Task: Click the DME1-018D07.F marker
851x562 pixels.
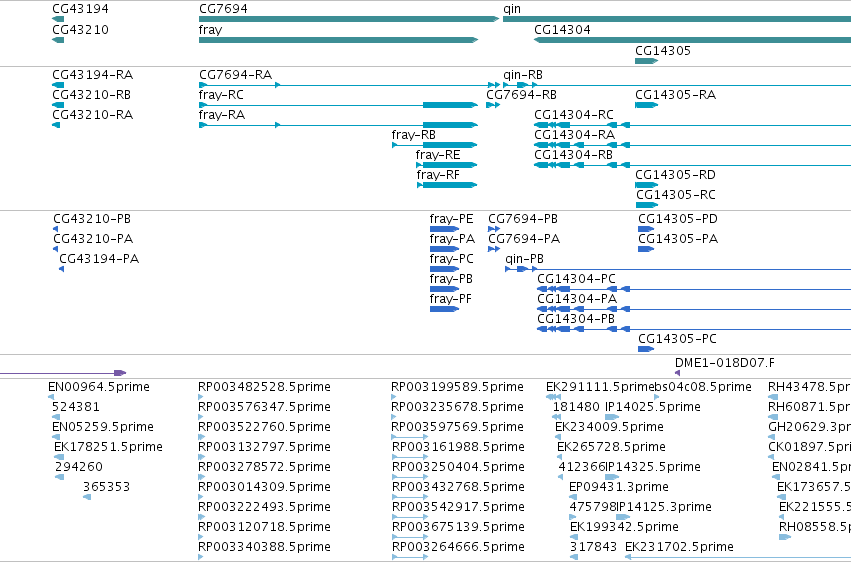Action: [678, 373]
